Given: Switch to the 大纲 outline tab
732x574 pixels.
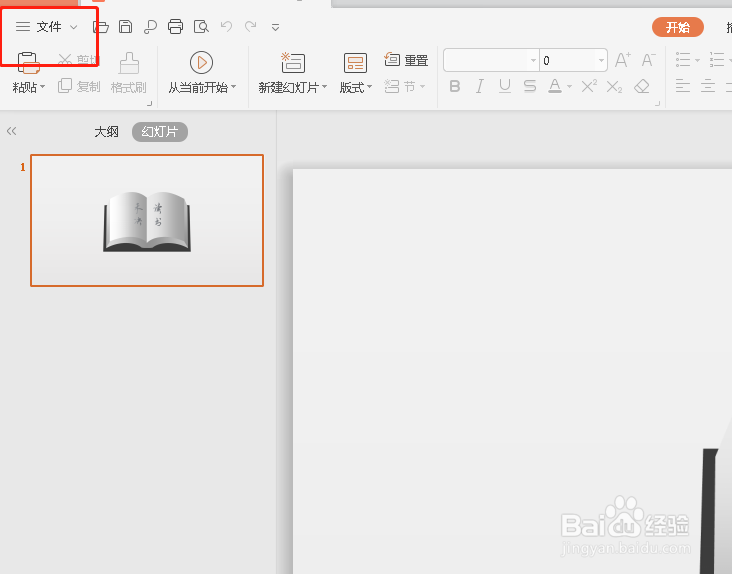Looking at the screenshot, I should coord(106,132).
